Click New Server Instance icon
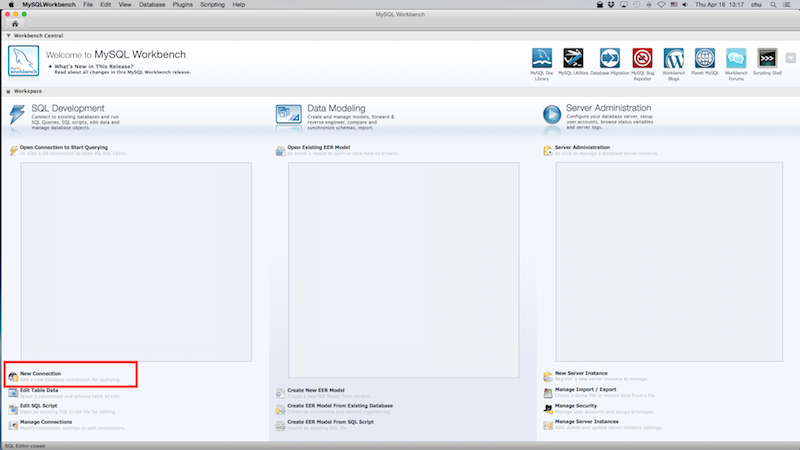 [x=547, y=377]
